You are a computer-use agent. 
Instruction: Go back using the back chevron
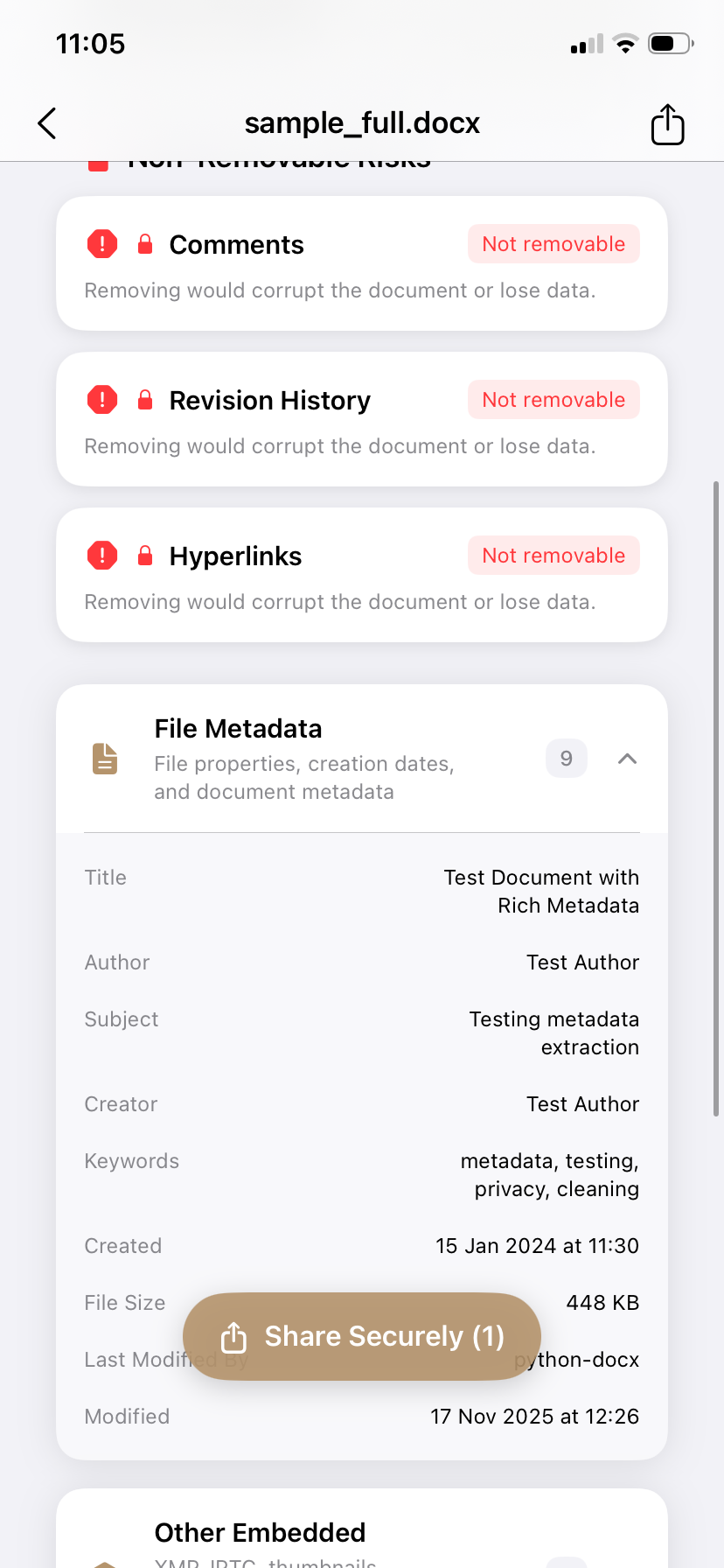click(46, 123)
